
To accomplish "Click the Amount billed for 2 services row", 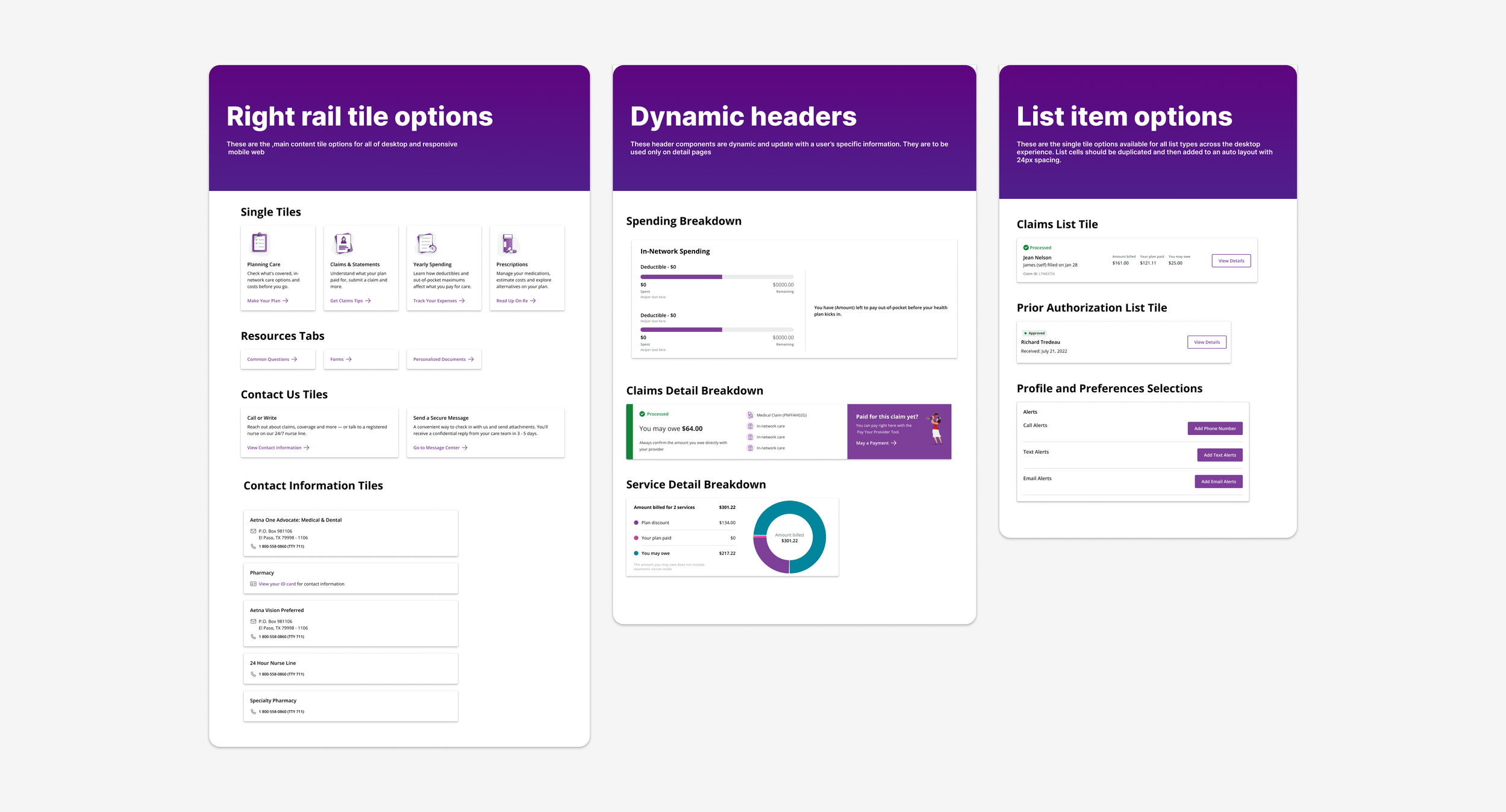I will (x=684, y=507).
